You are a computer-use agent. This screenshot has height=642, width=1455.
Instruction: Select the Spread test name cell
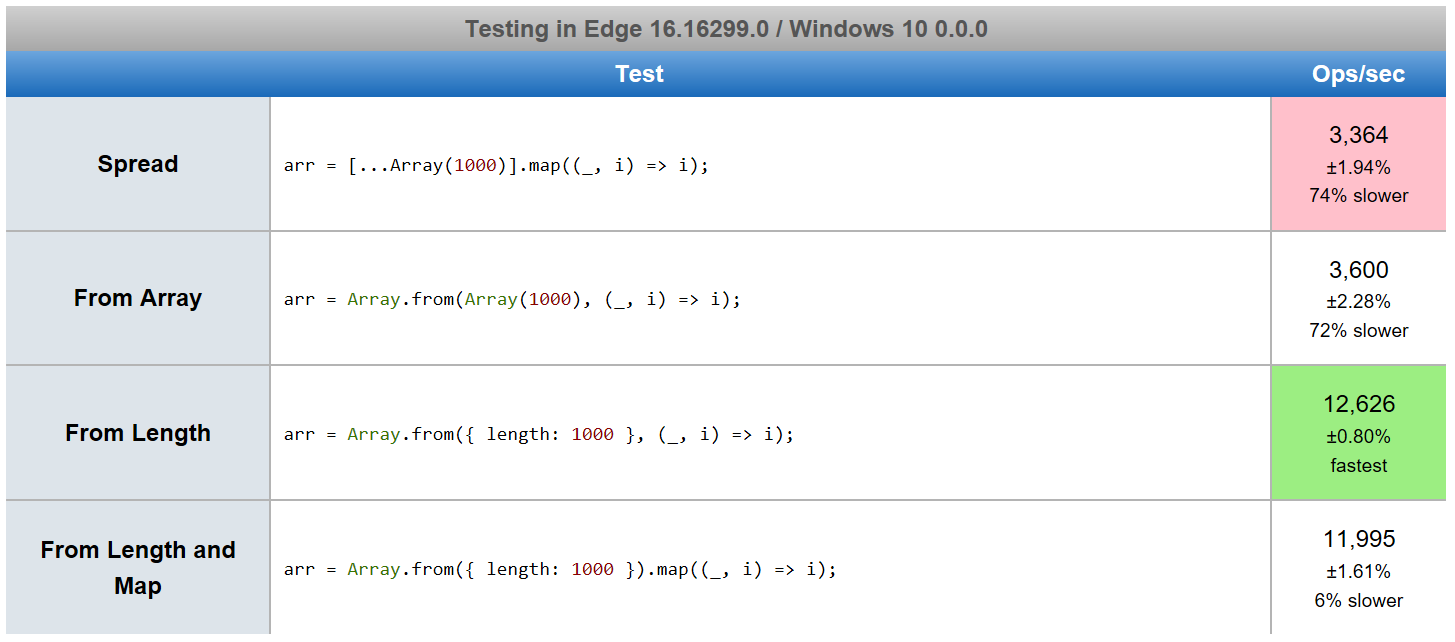(x=138, y=164)
